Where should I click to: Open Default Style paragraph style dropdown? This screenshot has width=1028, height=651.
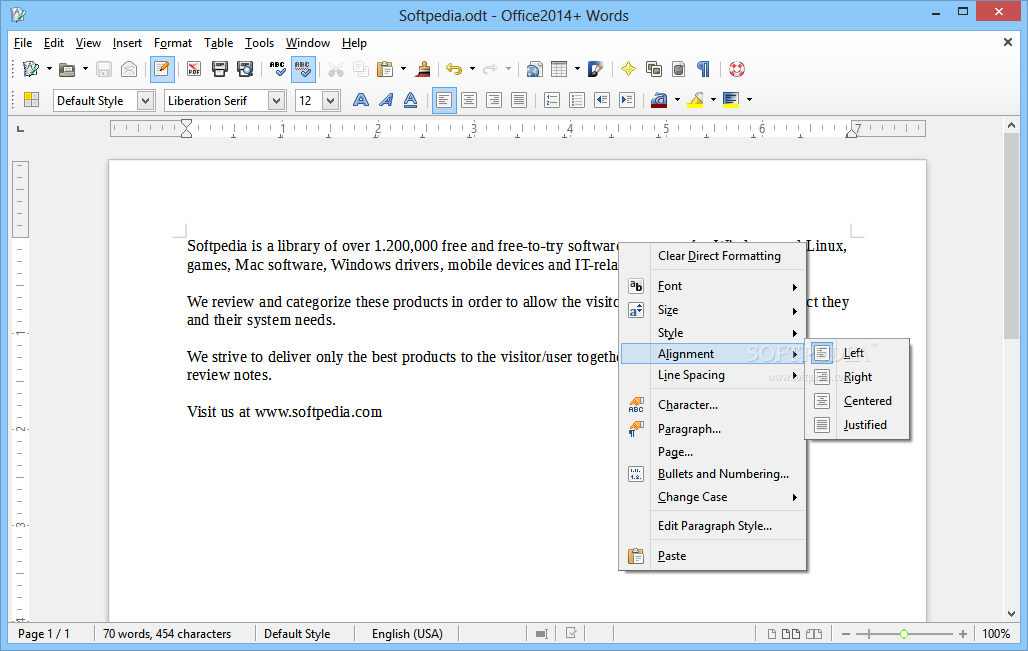click(145, 100)
